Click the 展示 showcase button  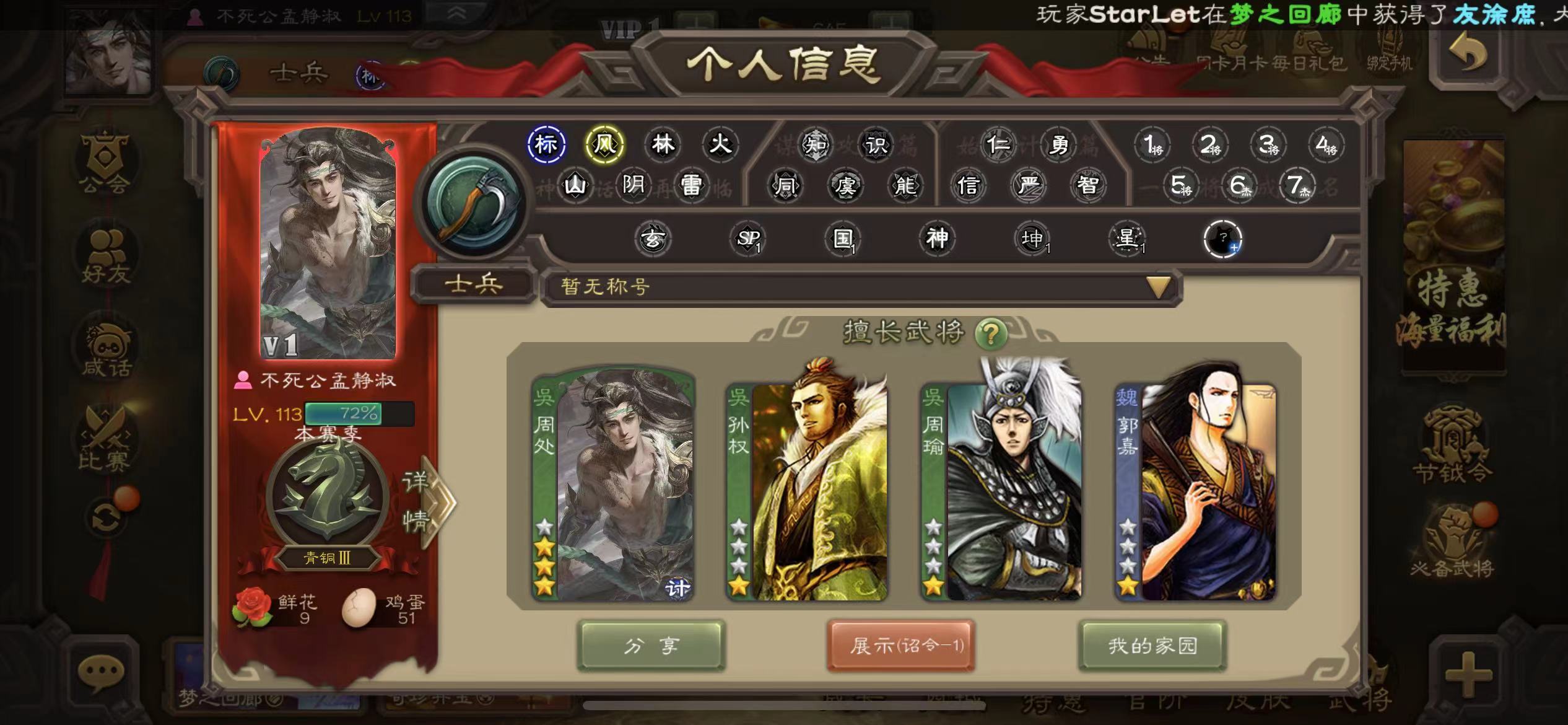click(901, 646)
